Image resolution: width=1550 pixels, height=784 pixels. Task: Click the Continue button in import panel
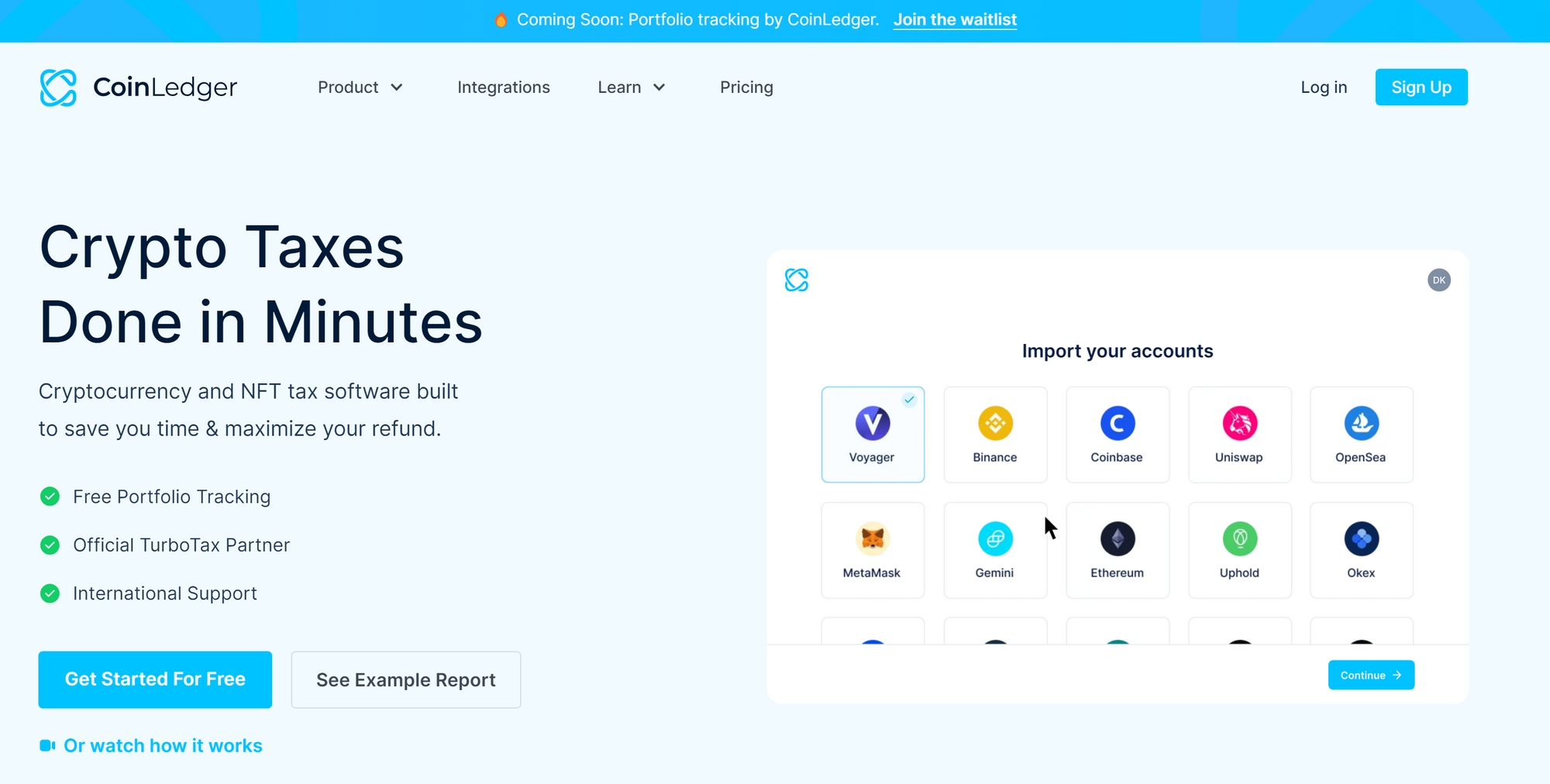[x=1371, y=675]
